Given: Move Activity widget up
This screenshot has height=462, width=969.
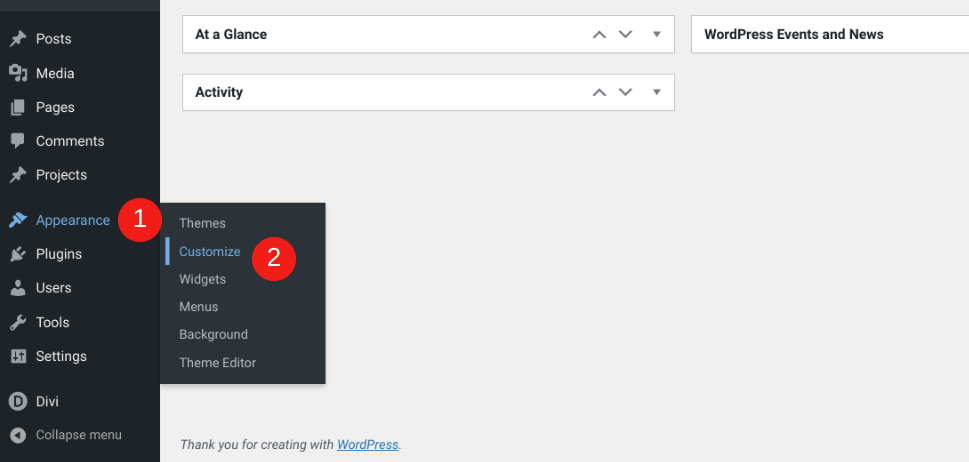Looking at the screenshot, I should [x=599, y=93].
